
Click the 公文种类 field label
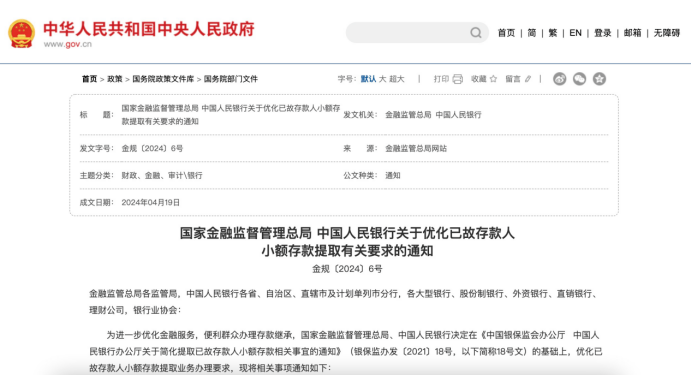tap(360, 175)
